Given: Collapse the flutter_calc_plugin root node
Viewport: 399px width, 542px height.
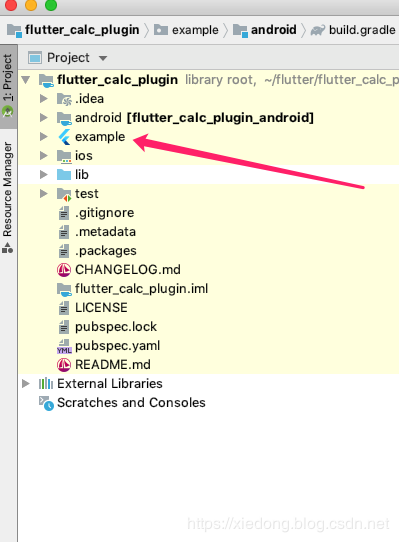Looking at the screenshot, I should (x=26, y=80).
